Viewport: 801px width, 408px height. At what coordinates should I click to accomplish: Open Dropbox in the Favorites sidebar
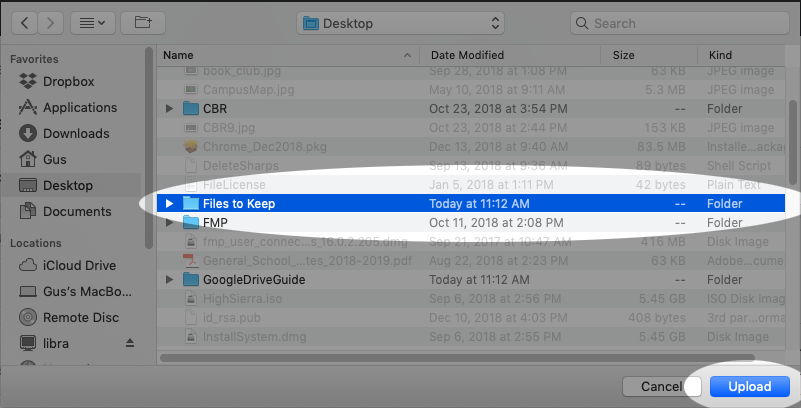[68, 82]
